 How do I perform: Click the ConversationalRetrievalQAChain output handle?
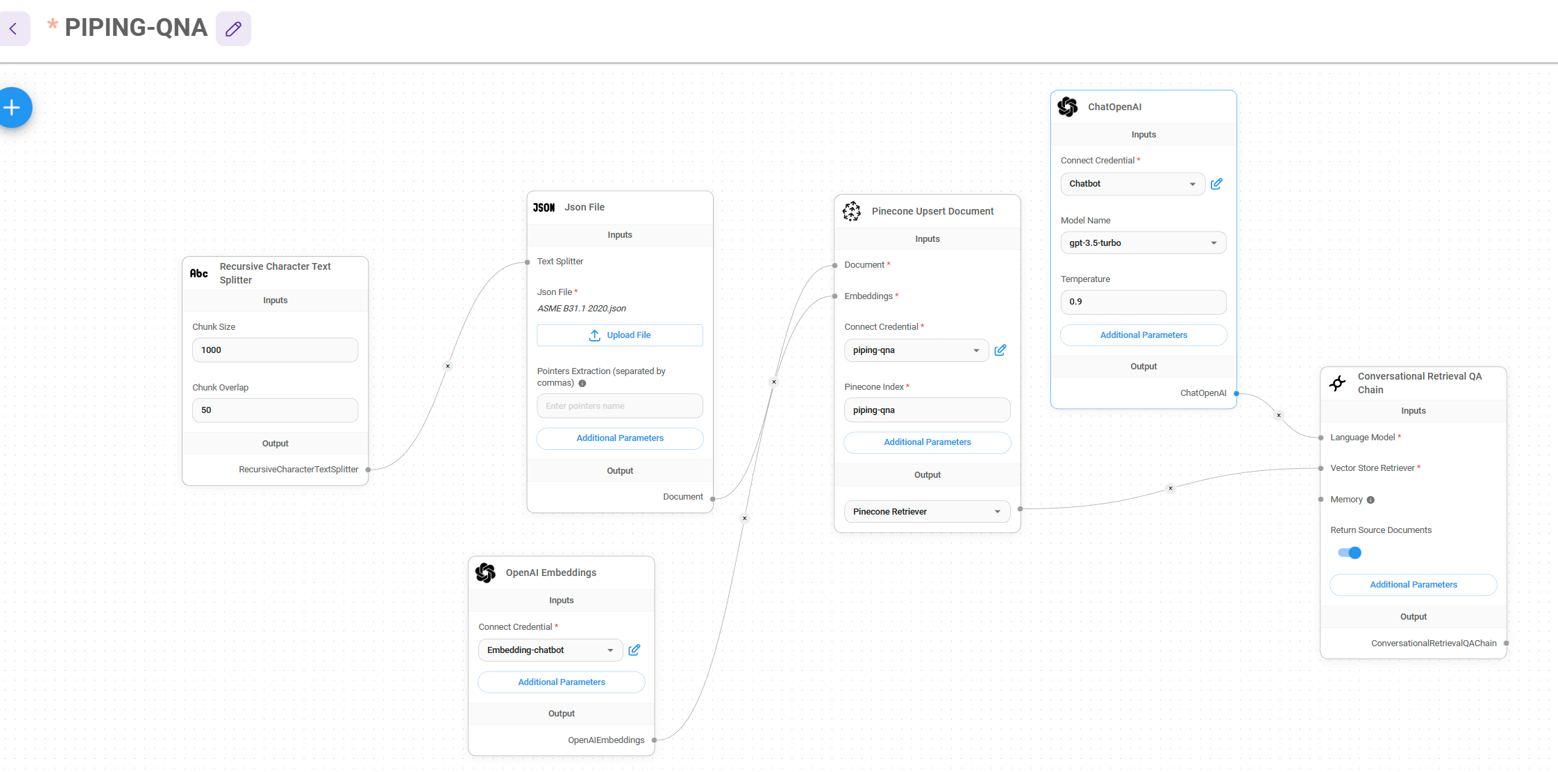(x=1507, y=643)
